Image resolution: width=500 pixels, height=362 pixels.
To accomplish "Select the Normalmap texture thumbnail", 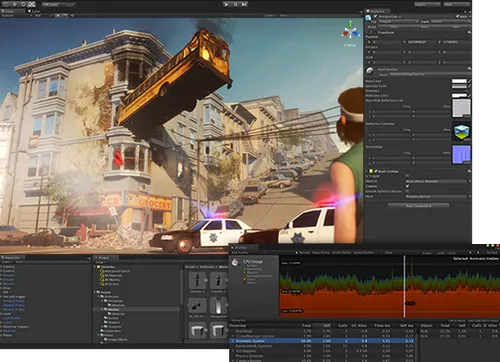I will click(461, 154).
